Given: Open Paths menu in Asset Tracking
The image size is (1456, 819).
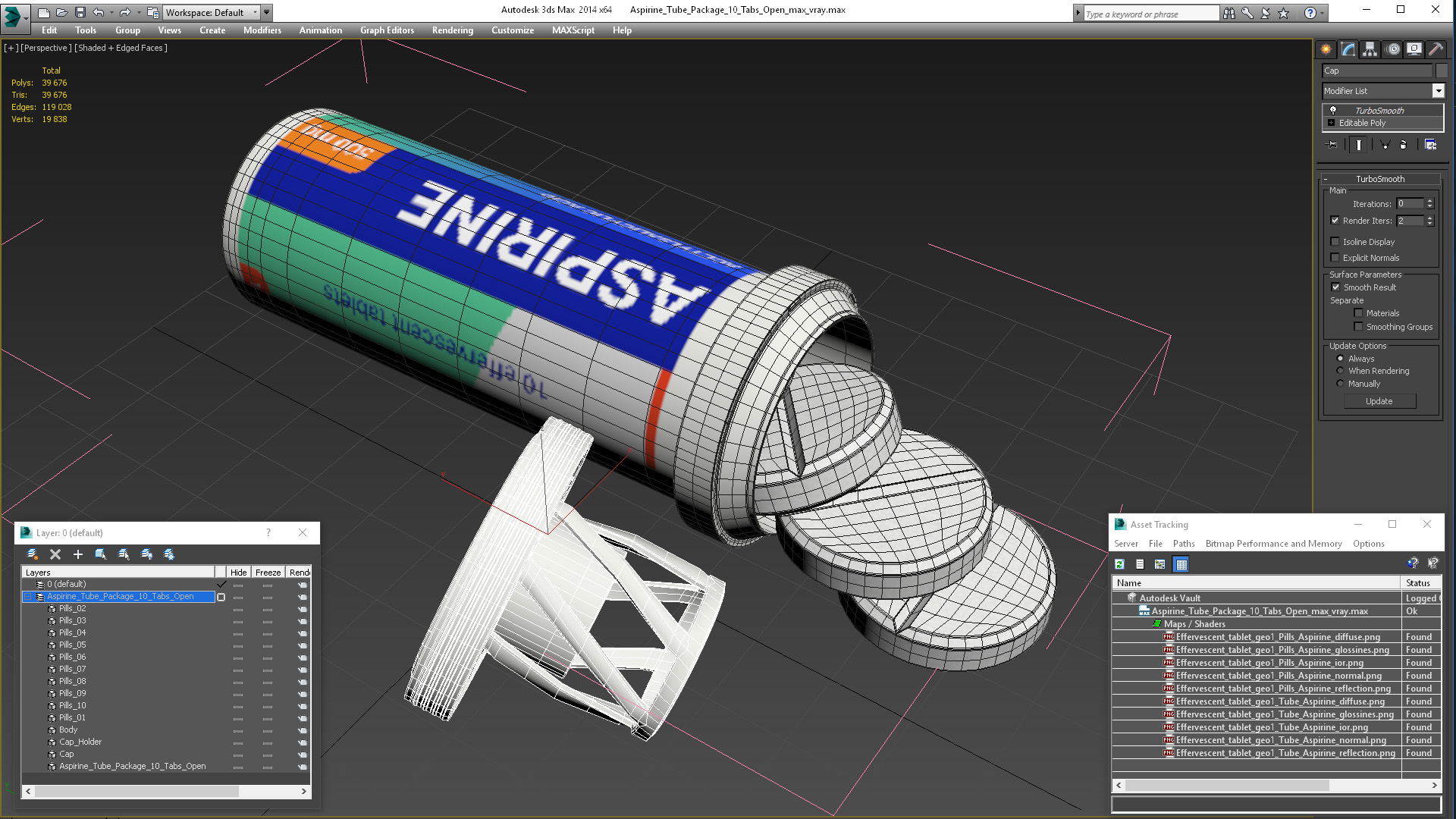Looking at the screenshot, I should pyautogui.click(x=1184, y=544).
